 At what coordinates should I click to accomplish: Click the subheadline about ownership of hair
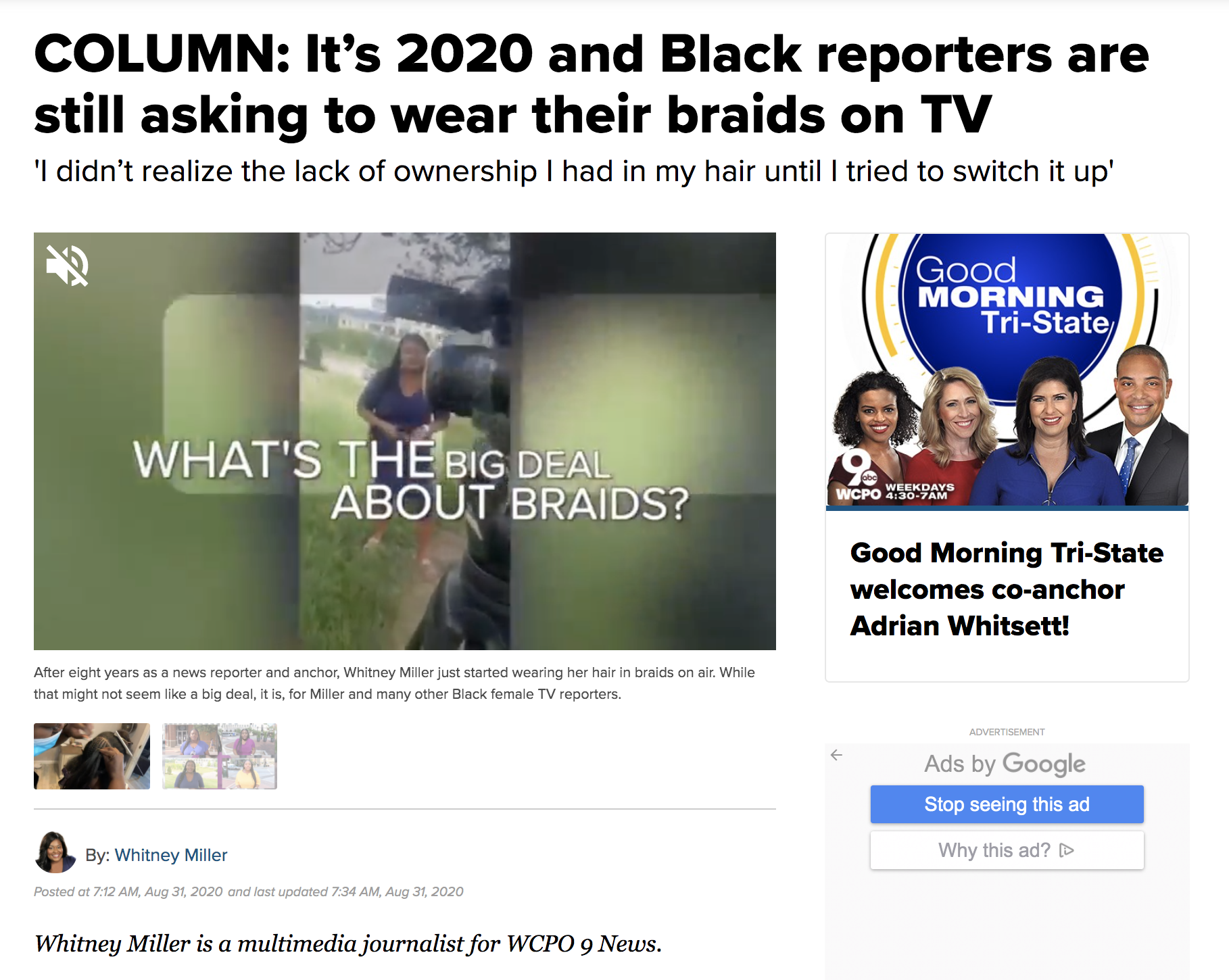click(574, 172)
